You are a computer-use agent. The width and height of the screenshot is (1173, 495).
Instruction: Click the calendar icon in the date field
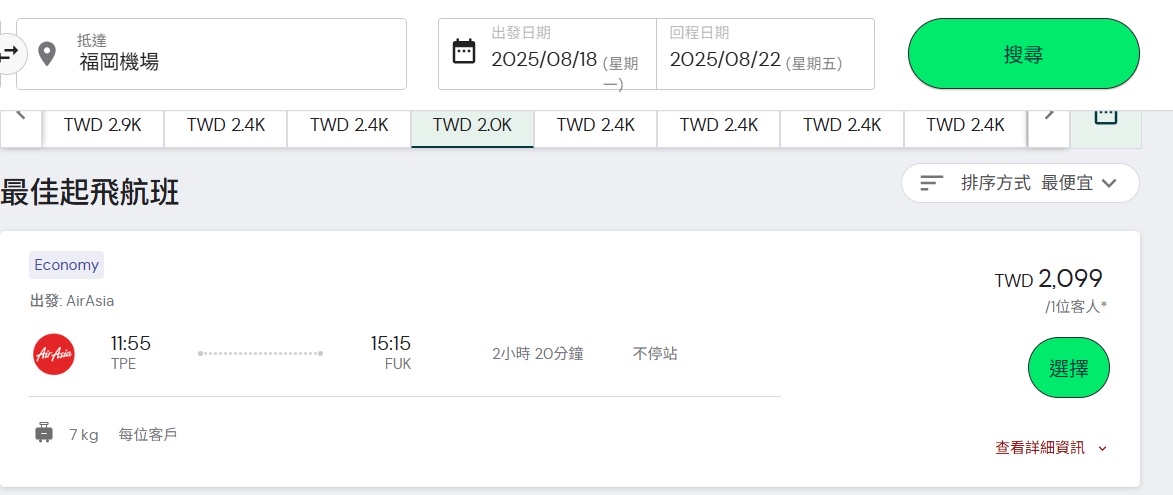pyautogui.click(x=464, y=52)
